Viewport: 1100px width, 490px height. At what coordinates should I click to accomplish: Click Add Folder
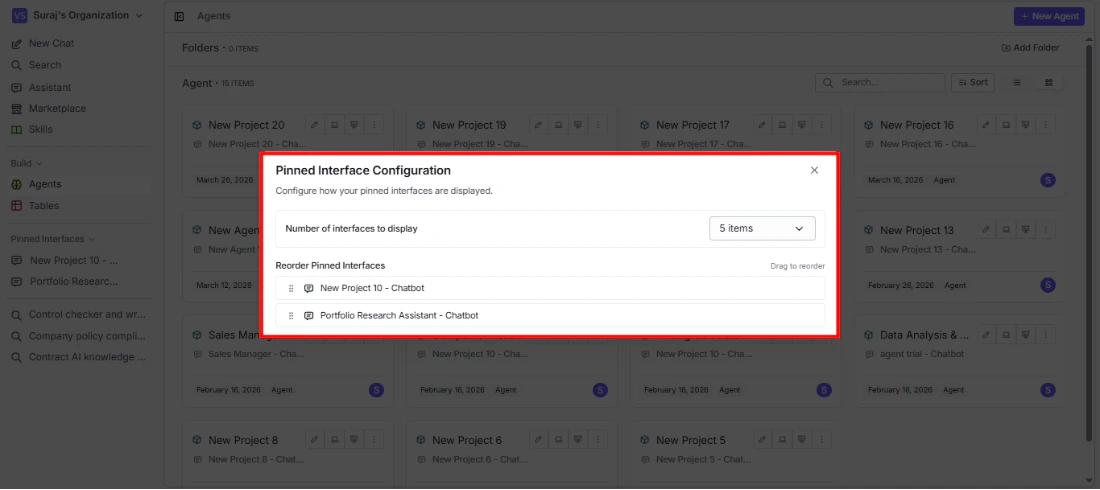pyautogui.click(x=1030, y=48)
